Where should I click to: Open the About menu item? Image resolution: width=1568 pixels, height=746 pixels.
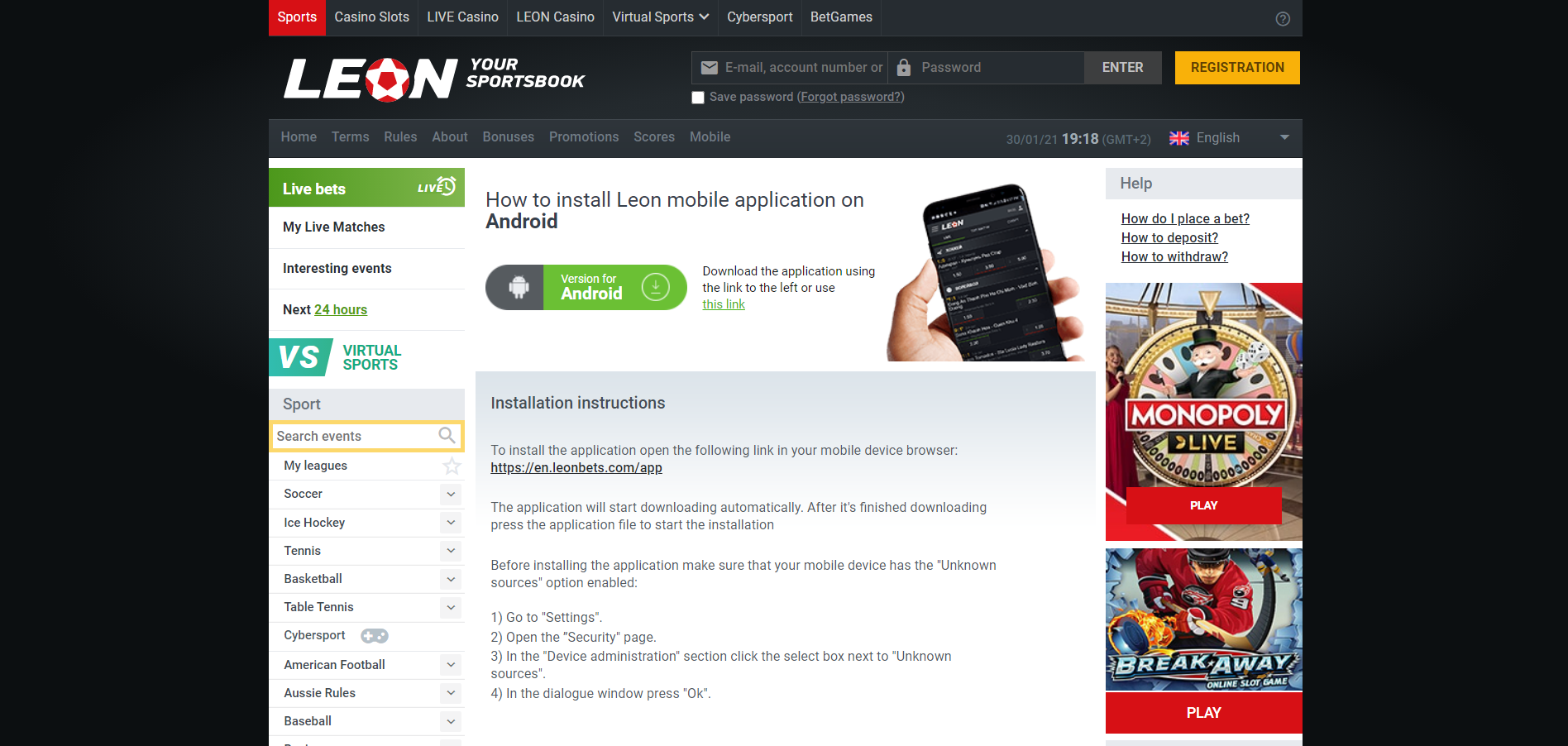click(450, 137)
